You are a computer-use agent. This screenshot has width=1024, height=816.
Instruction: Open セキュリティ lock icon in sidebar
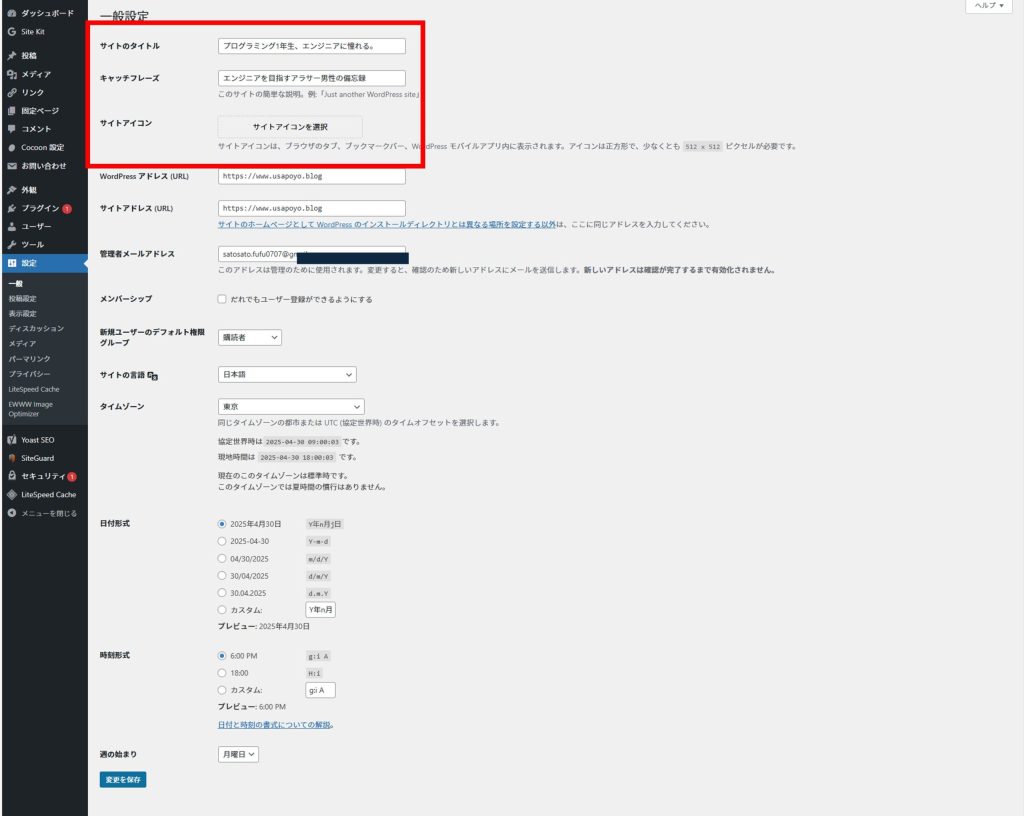tap(11, 476)
